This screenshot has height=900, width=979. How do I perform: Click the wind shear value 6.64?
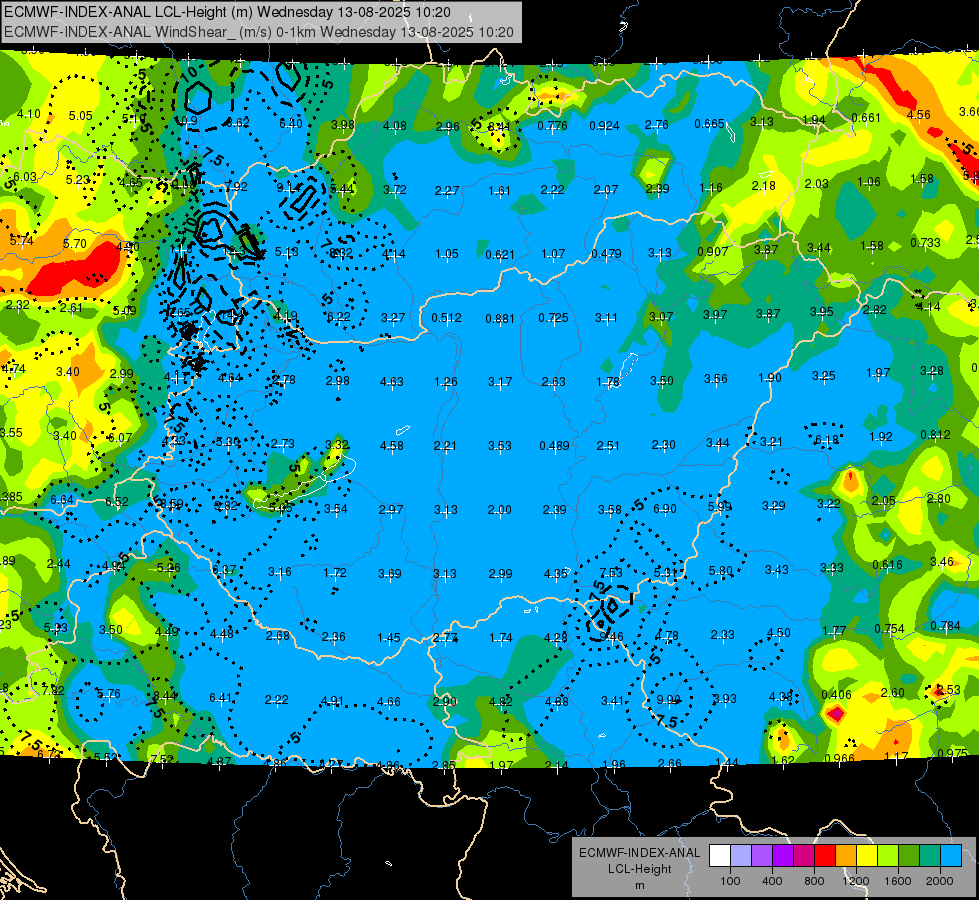point(62,500)
